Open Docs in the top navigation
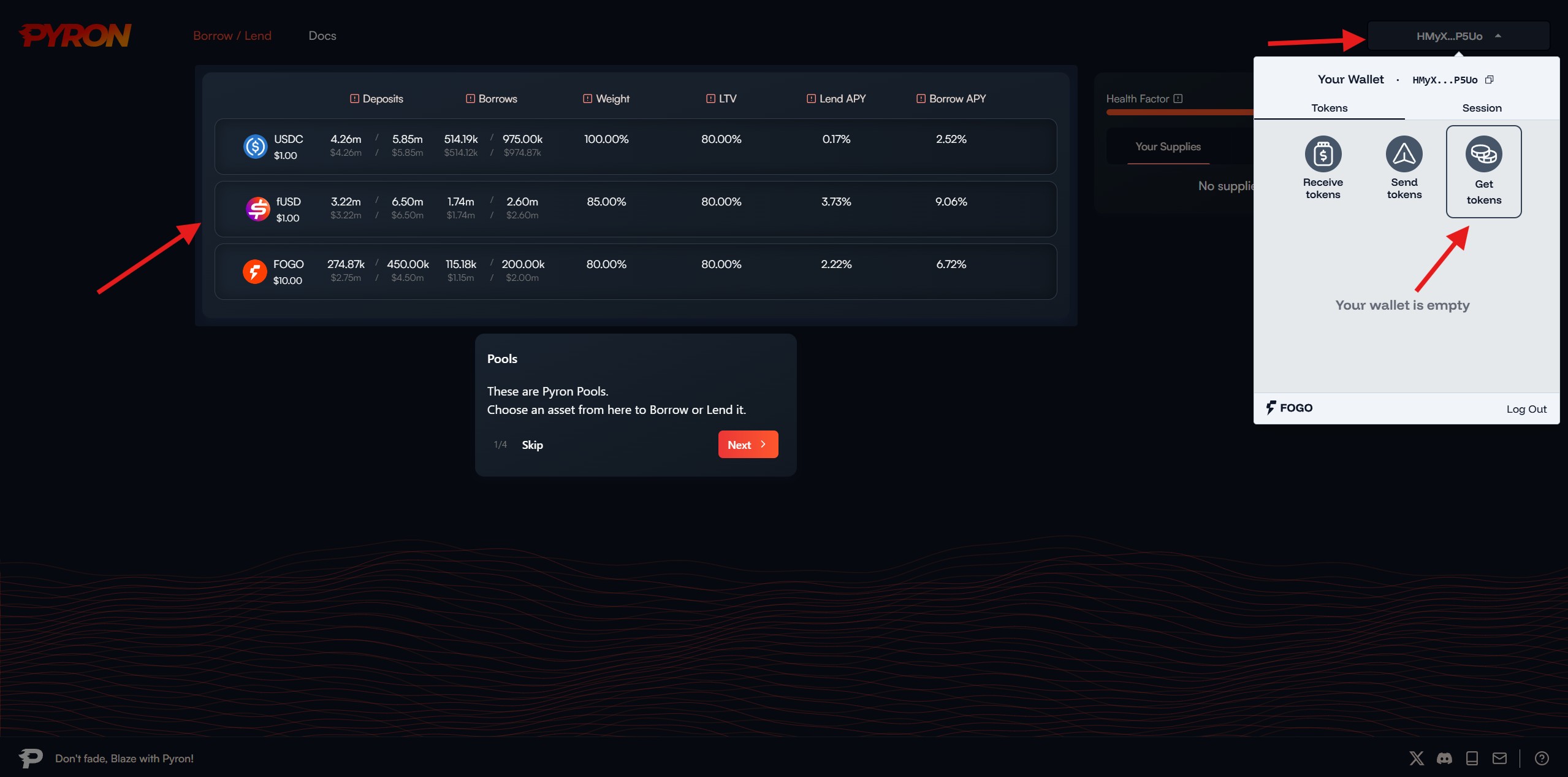This screenshot has height=777, width=1568. (x=322, y=36)
